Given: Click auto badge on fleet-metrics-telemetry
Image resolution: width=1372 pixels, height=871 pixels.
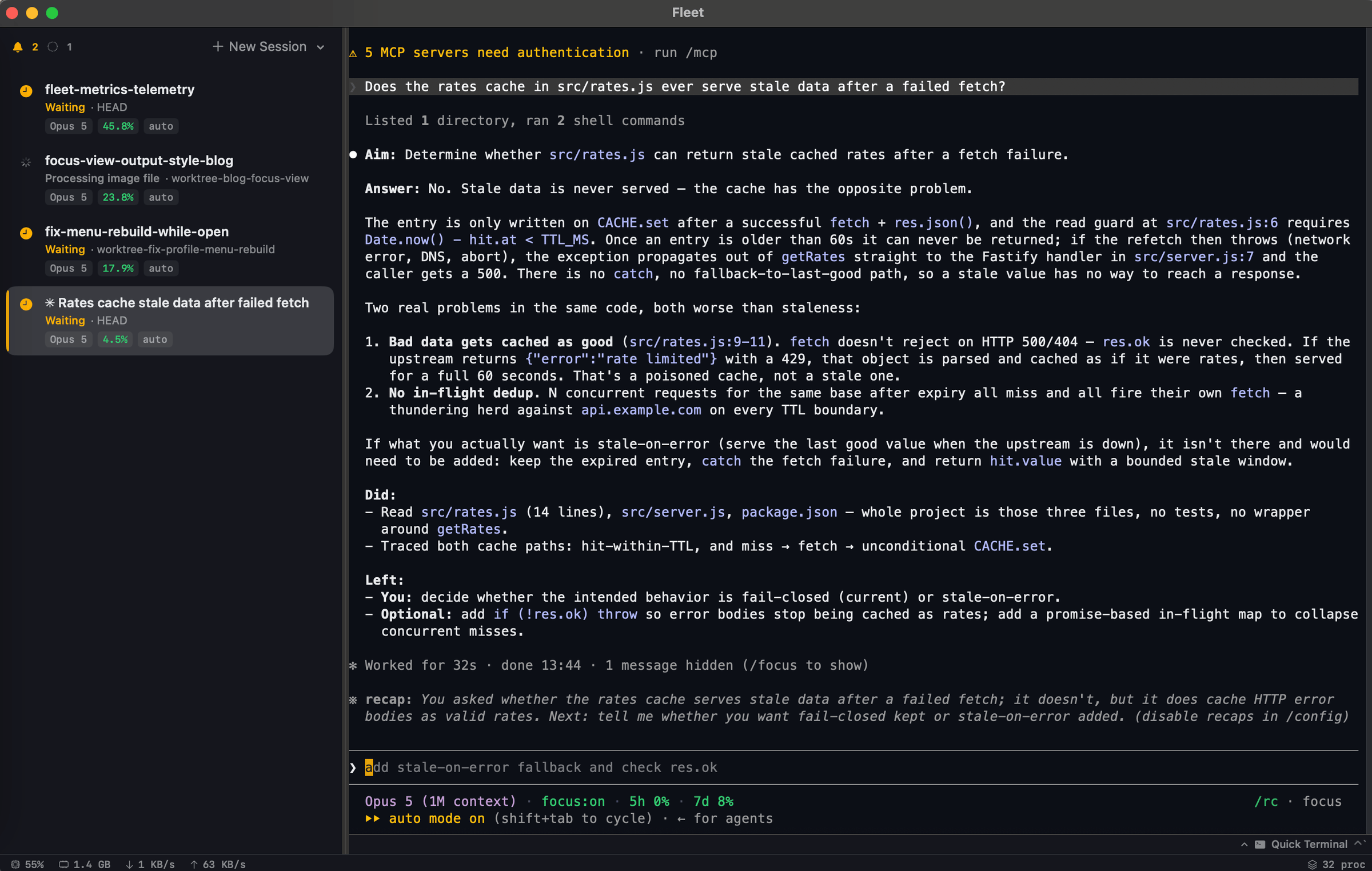Looking at the screenshot, I should click(x=161, y=126).
